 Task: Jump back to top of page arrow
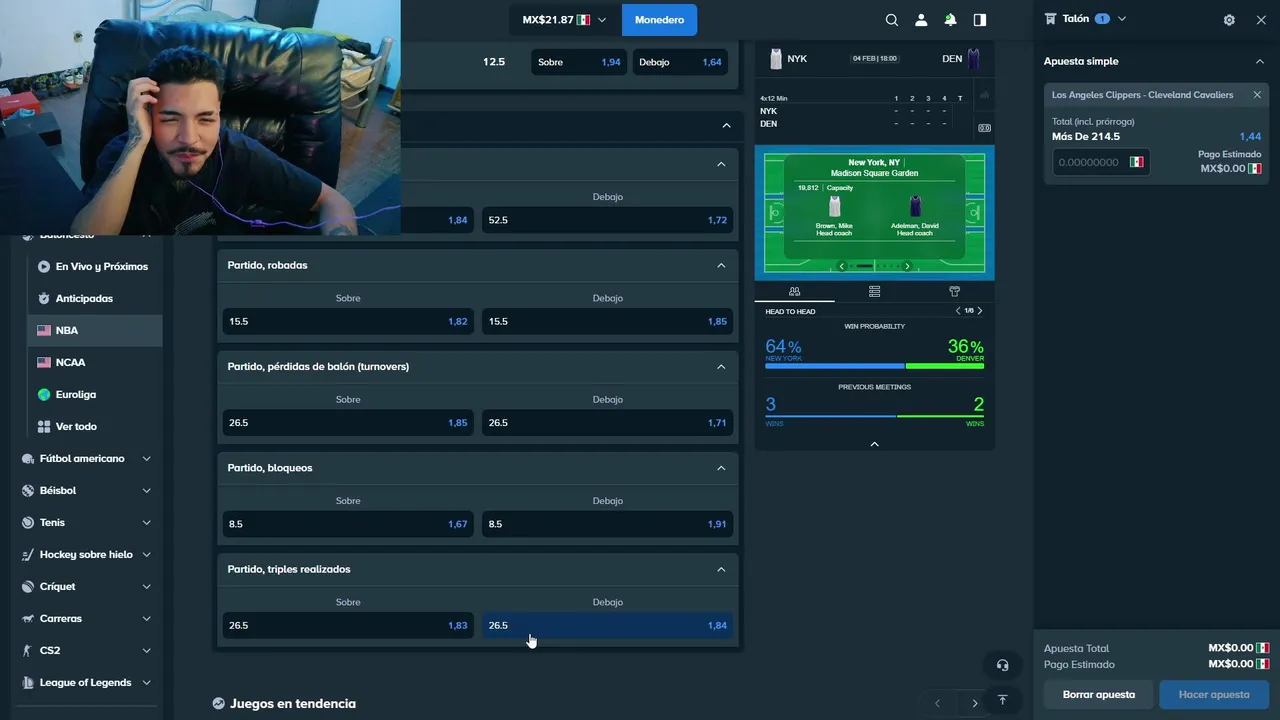pyautogui.click(x=1002, y=700)
